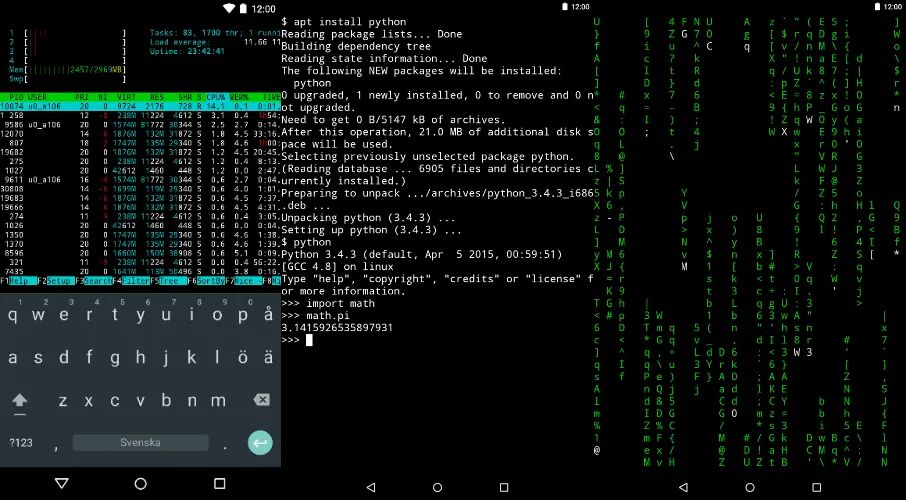Tap back button under the green matrix screen
Image resolution: width=906 pixels, height=500 pixels.
683,488
